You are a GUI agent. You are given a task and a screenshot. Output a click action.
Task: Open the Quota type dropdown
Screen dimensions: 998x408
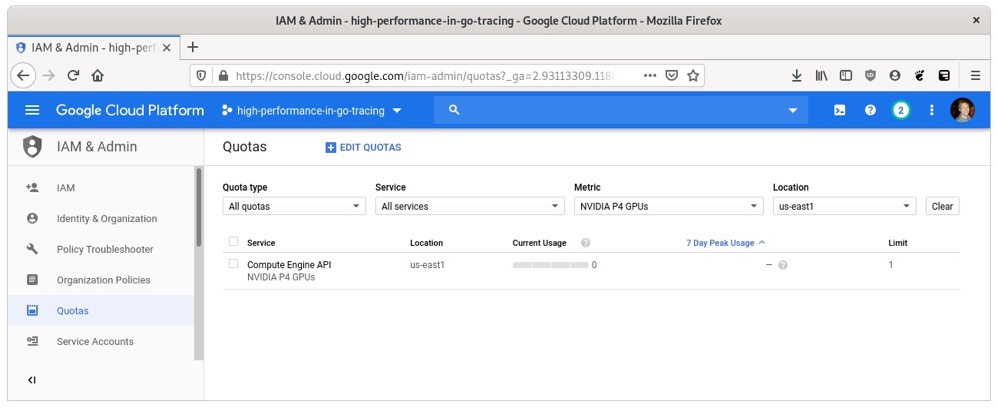click(294, 206)
